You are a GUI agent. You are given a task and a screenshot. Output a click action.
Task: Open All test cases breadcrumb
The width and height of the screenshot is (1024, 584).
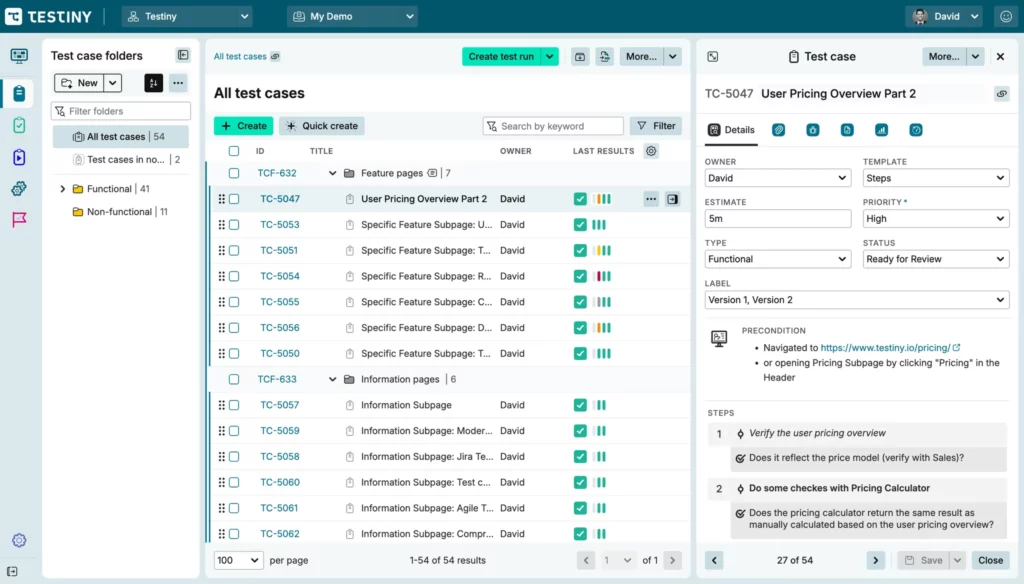[x=240, y=56]
